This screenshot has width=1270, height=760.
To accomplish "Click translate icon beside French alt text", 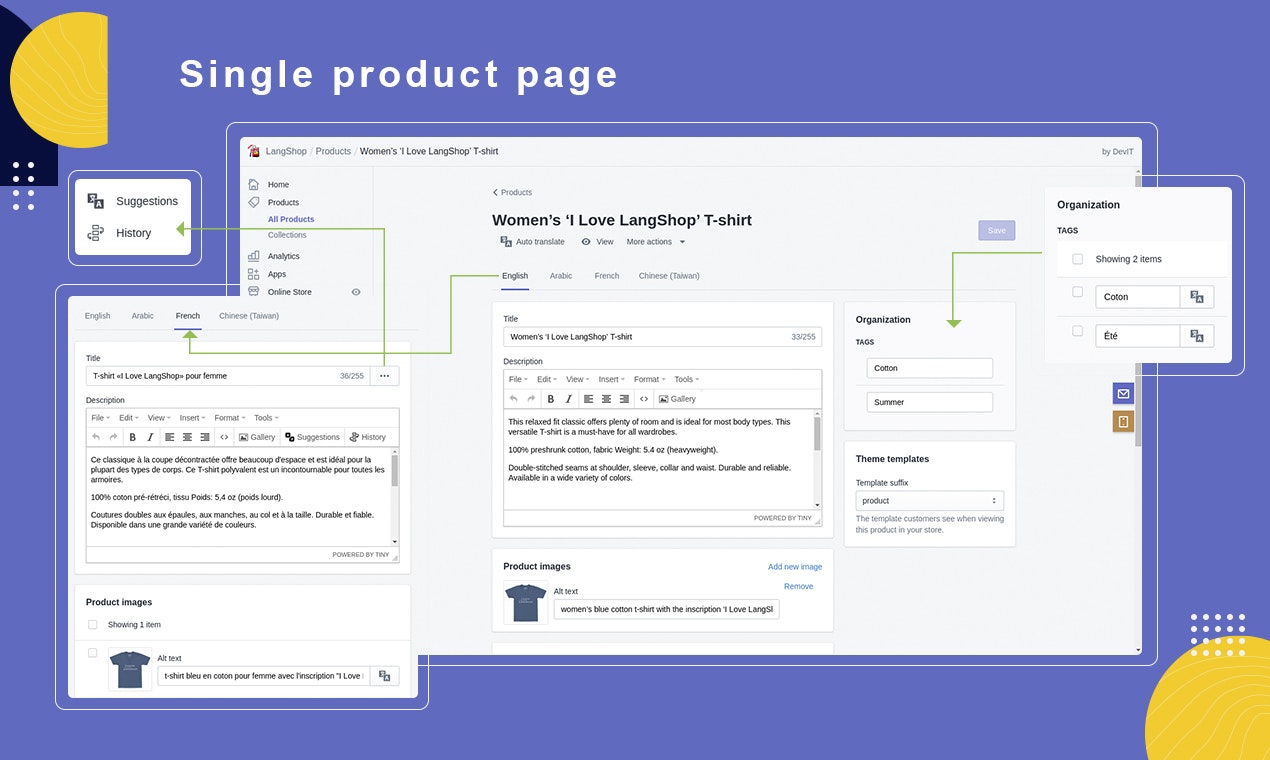I will [384, 676].
